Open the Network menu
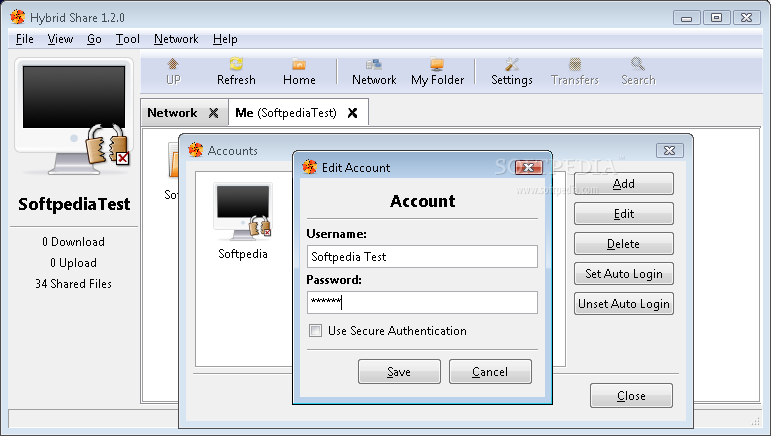771x436 pixels. [x=176, y=39]
